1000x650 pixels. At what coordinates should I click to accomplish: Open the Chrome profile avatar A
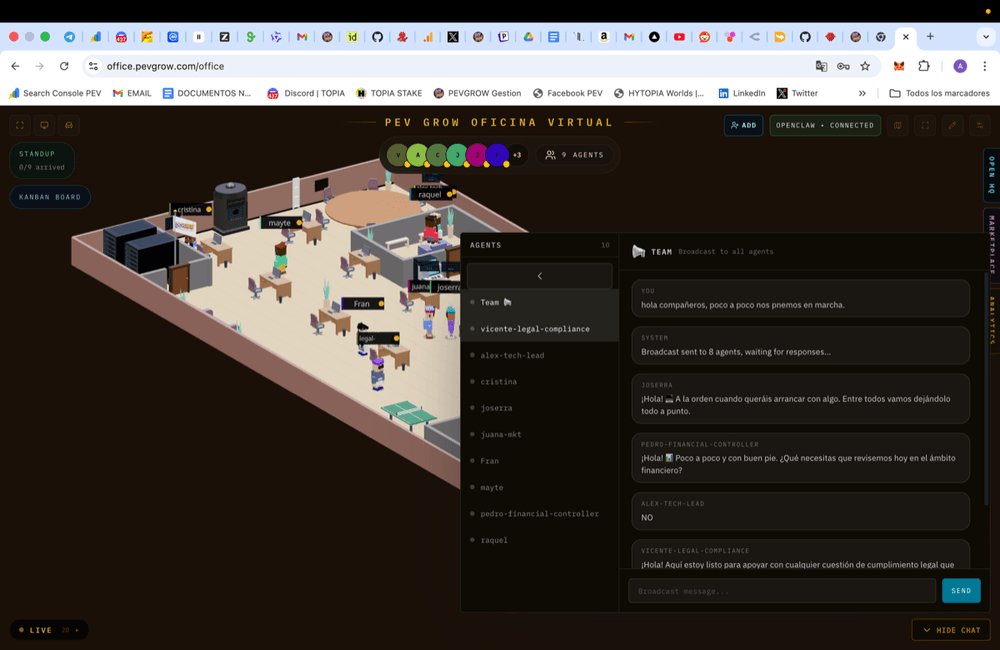(x=960, y=66)
